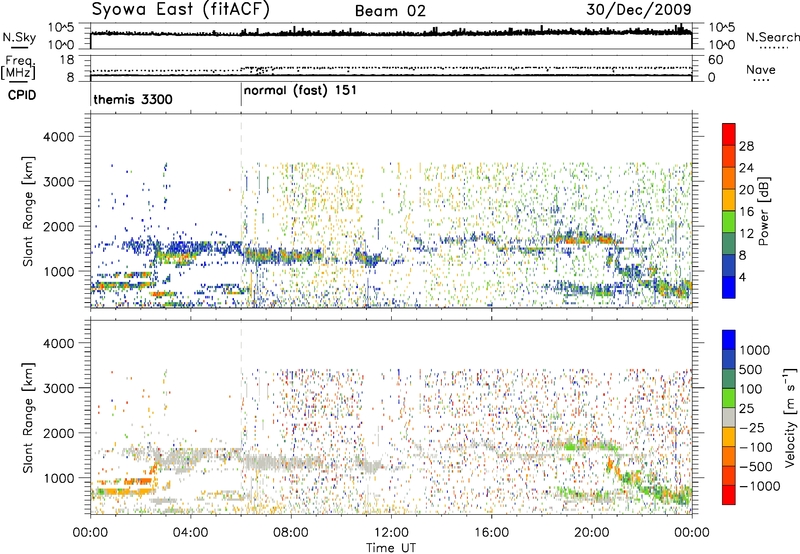The width and height of the screenshot is (800, 554).
Task: Click the 'N.Search' legend label
Action: [772, 37]
